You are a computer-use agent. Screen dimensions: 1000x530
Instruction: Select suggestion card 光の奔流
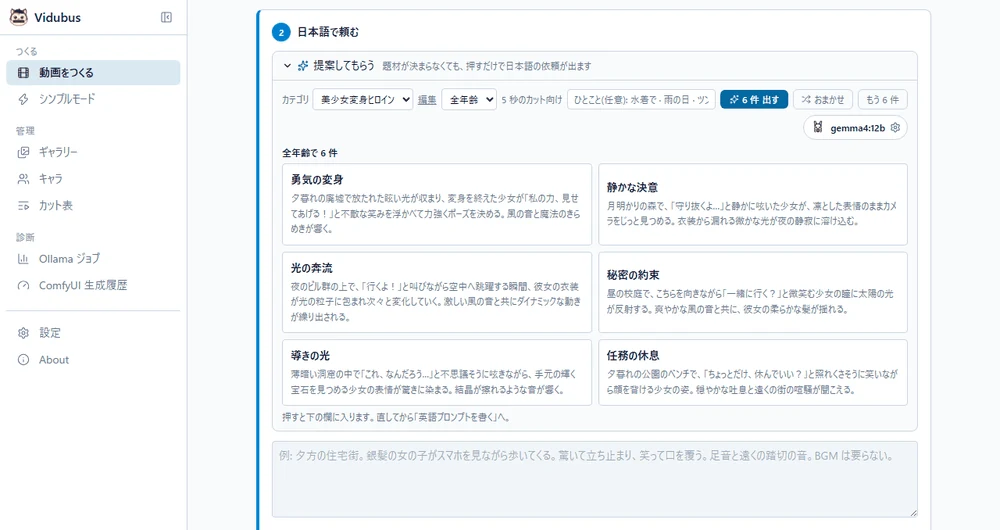click(437, 292)
